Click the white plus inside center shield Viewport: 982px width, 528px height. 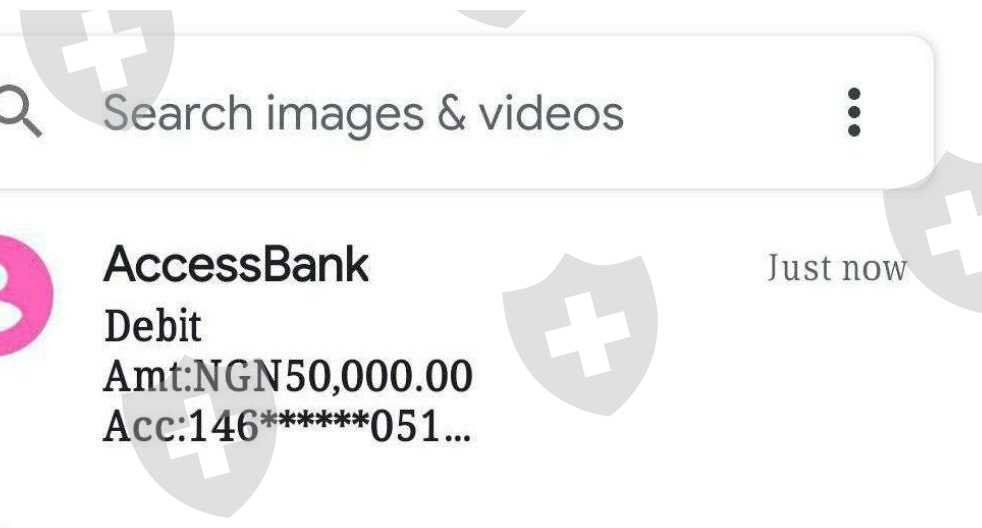tap(587, 335)
